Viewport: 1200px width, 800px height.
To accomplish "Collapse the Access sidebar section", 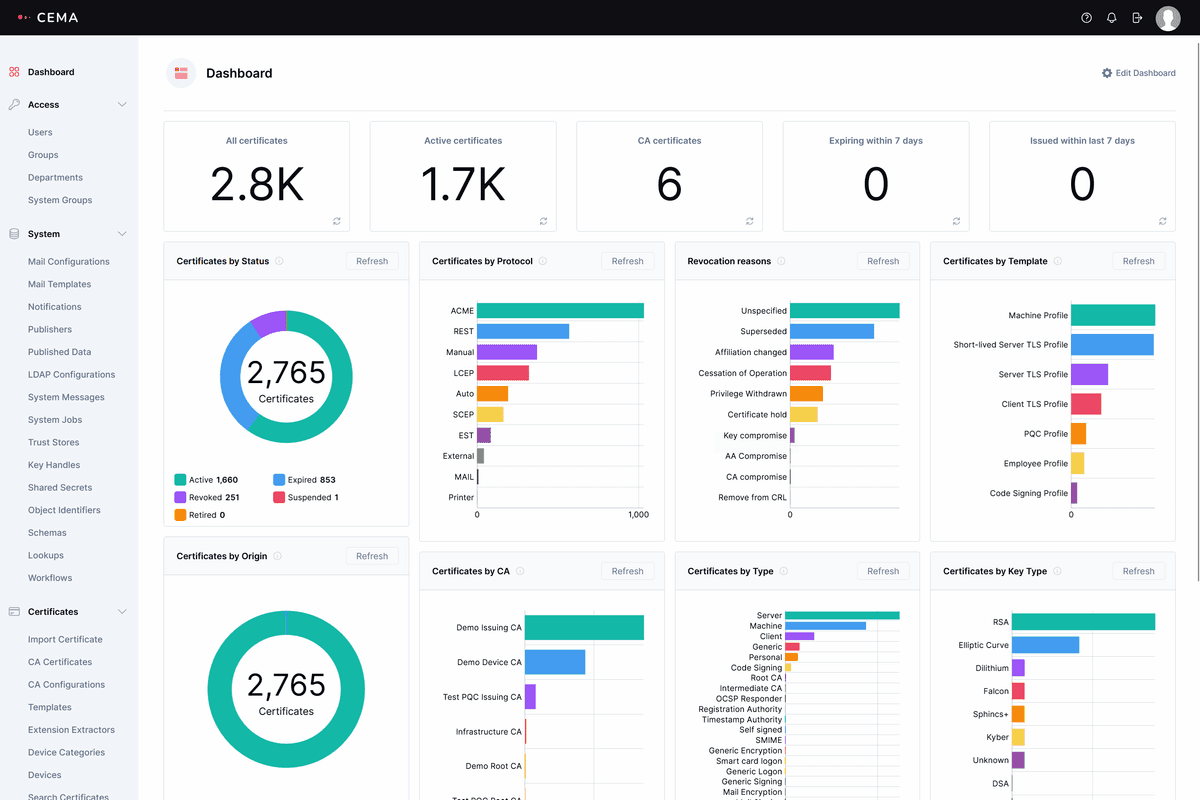I will pyautogui.click(x=122, y=105).
